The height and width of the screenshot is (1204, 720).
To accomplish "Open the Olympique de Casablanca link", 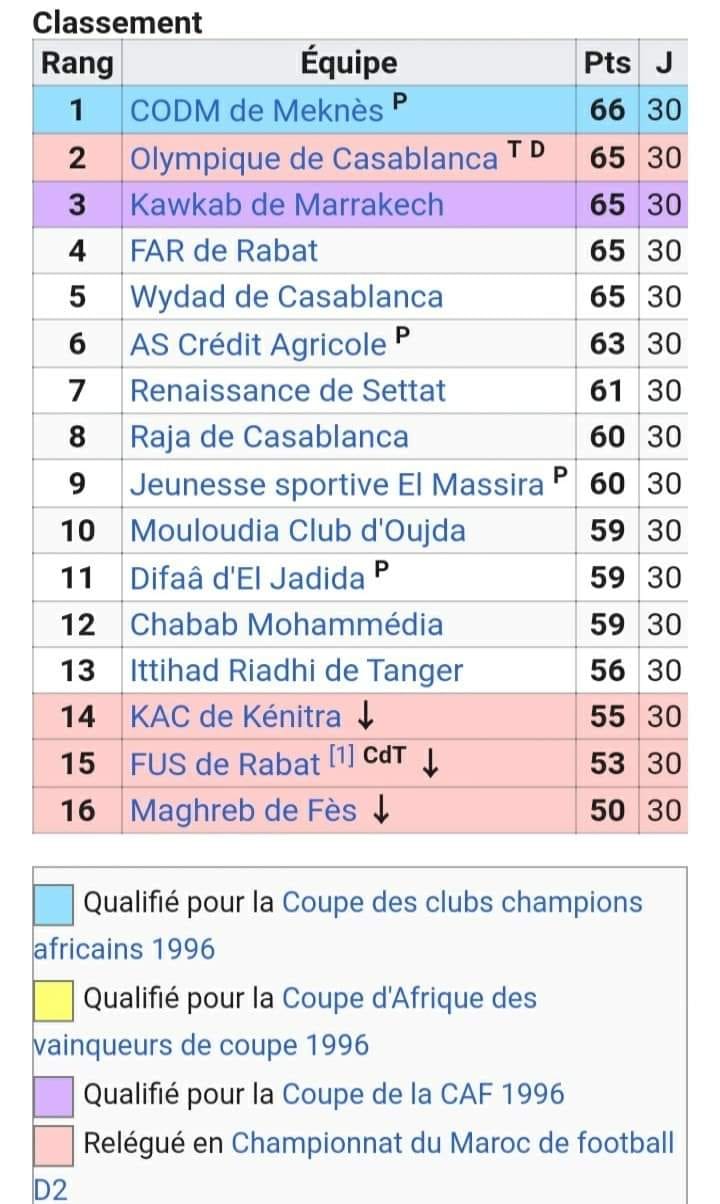I will [314, 158].
